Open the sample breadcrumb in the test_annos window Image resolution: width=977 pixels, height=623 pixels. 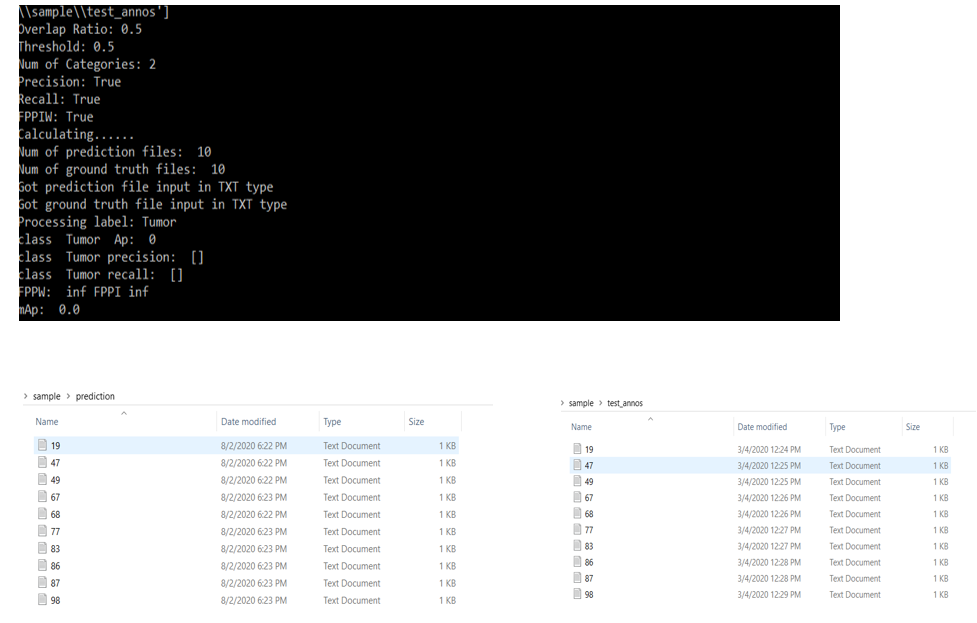[x=579, y=402]
